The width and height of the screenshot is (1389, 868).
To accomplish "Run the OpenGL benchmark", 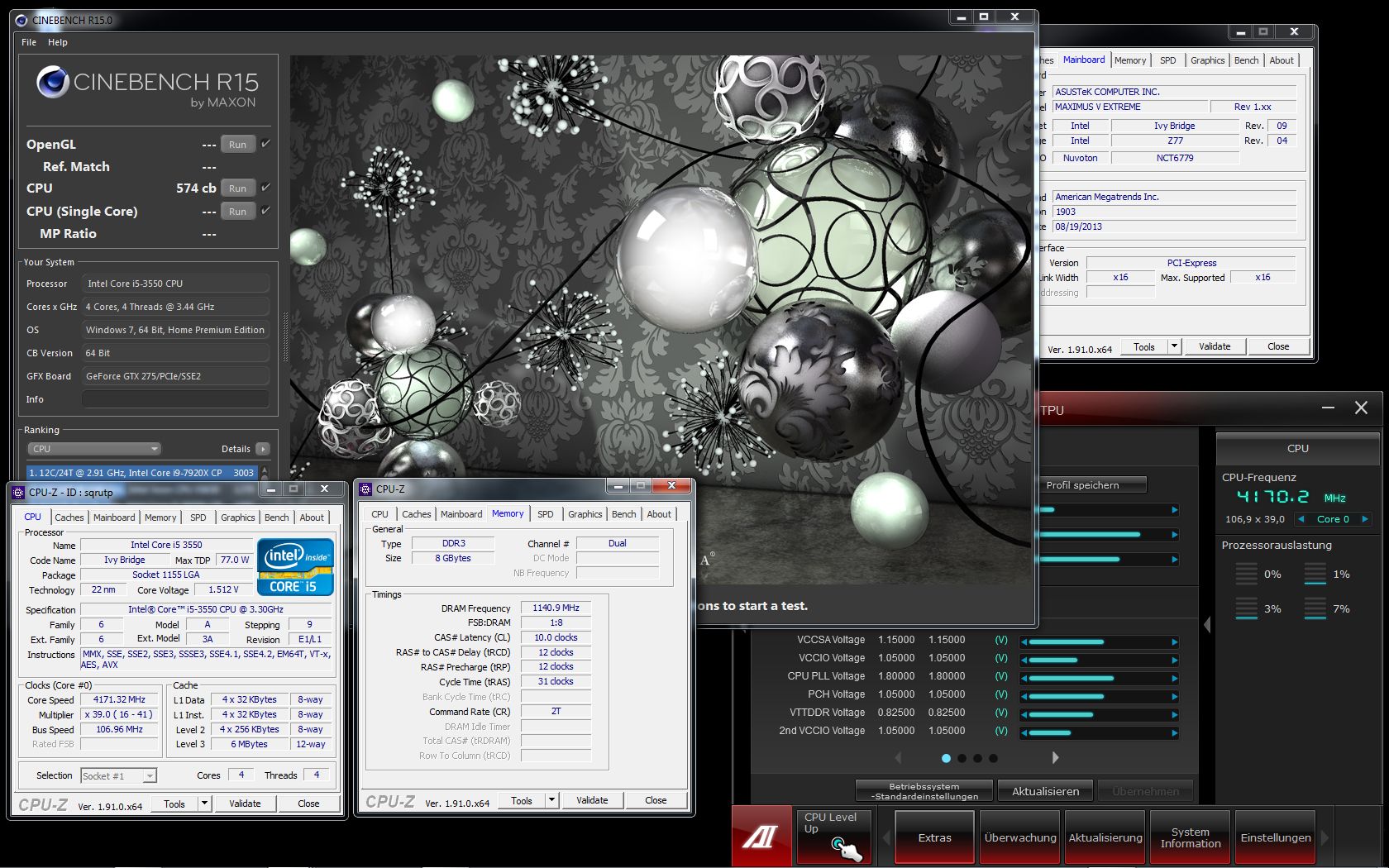I will click(238, 145).
